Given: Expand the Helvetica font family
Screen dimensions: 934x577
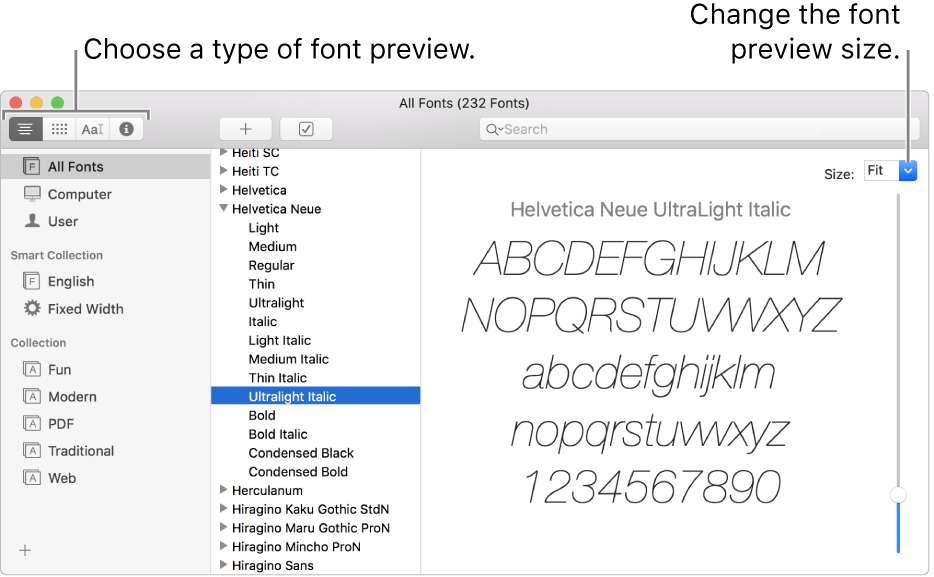Looking at the screenshot, I should pos(224,189).
